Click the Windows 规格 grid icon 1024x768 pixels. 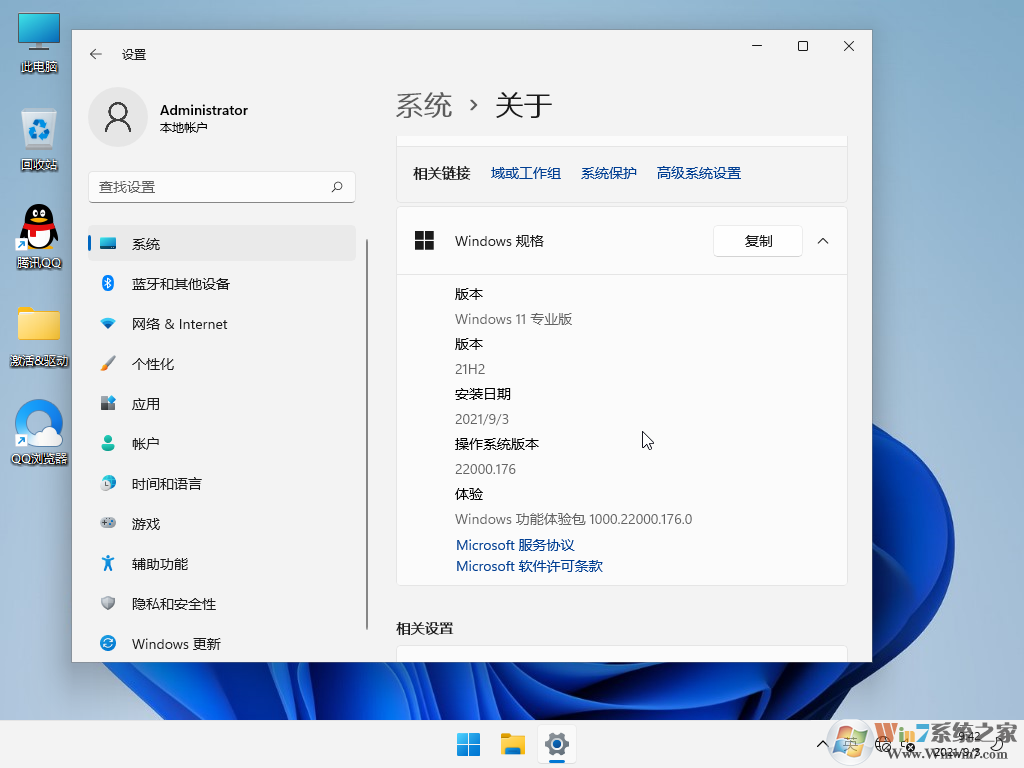424,240
